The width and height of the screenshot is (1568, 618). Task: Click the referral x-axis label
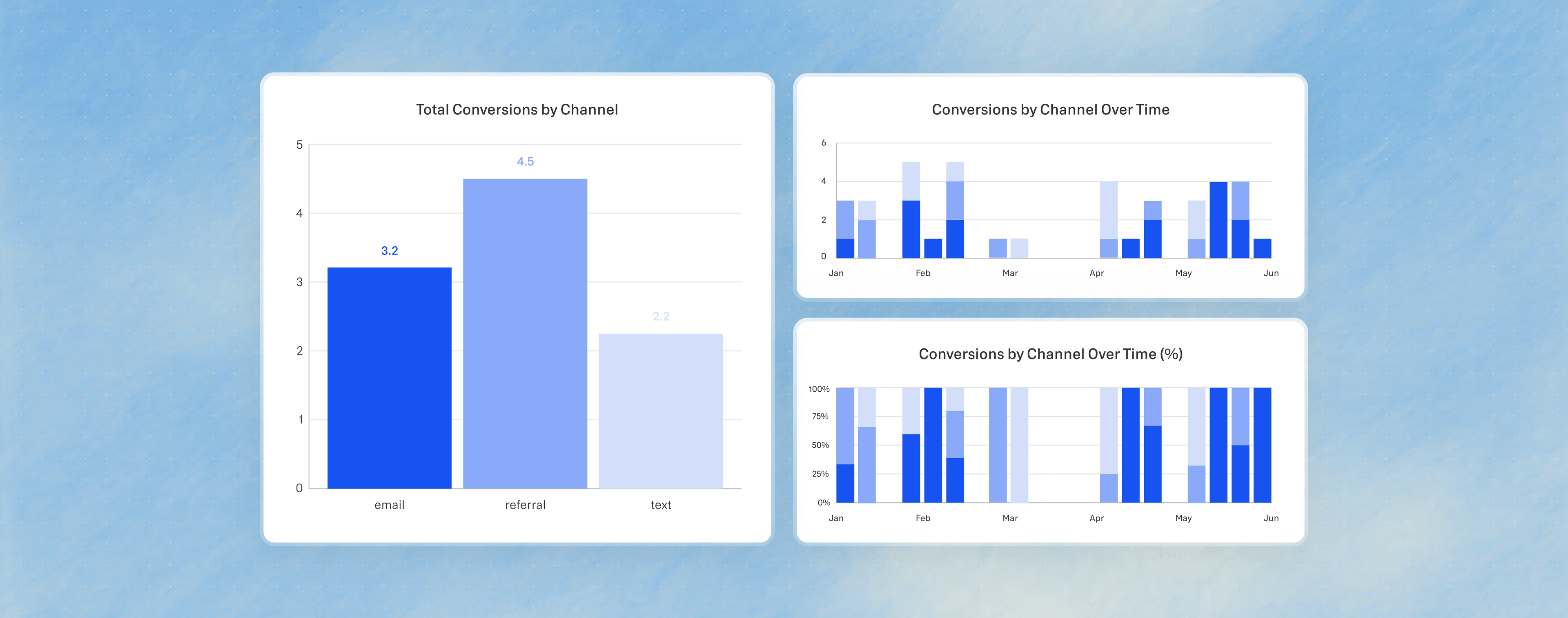[x=525, y=505]
